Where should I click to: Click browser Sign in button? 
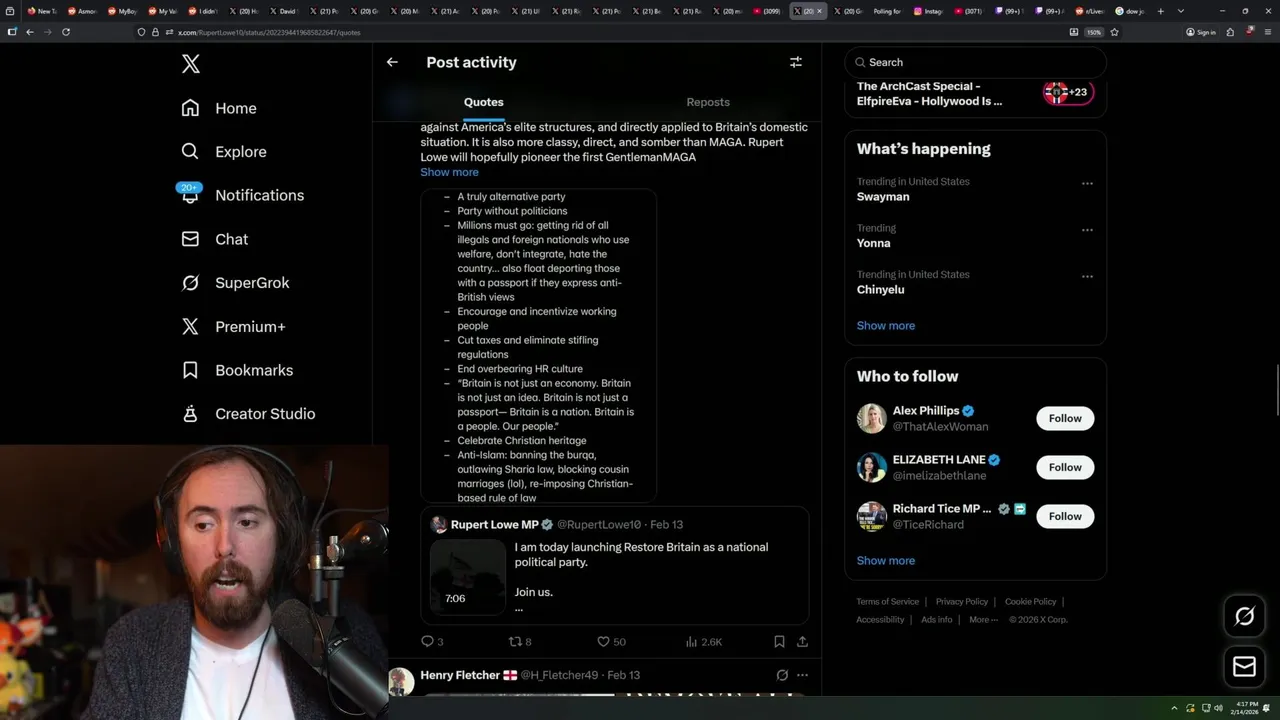[x=1201, y=32]
